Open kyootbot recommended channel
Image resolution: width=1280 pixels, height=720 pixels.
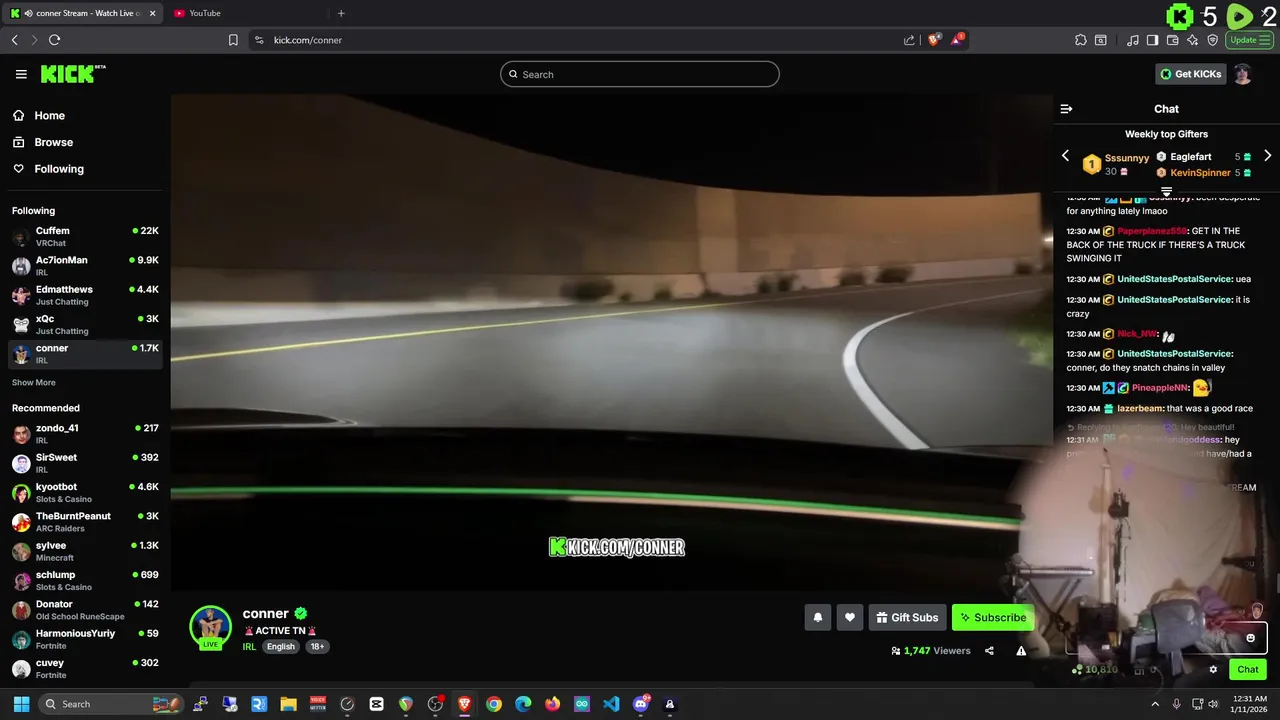click(85, 492)
